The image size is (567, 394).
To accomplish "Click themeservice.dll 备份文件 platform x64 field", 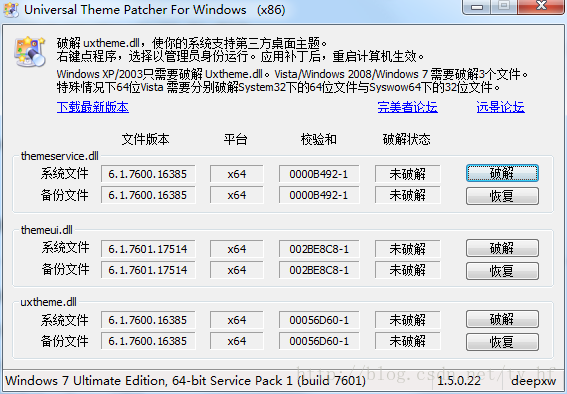I will 236,195.
